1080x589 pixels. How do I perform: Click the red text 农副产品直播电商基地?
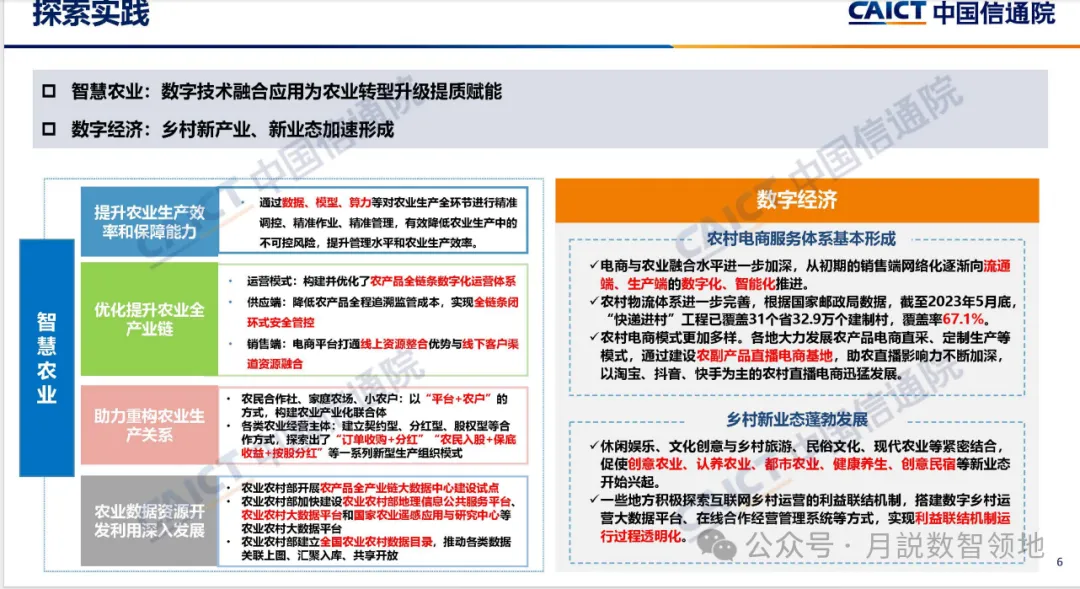(765, 356)
